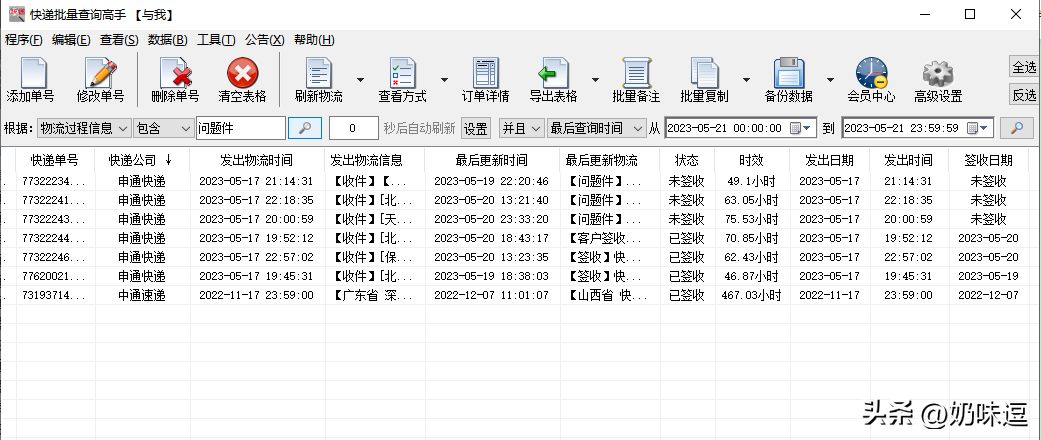Open 订单详情 order details

pos(485,80)
